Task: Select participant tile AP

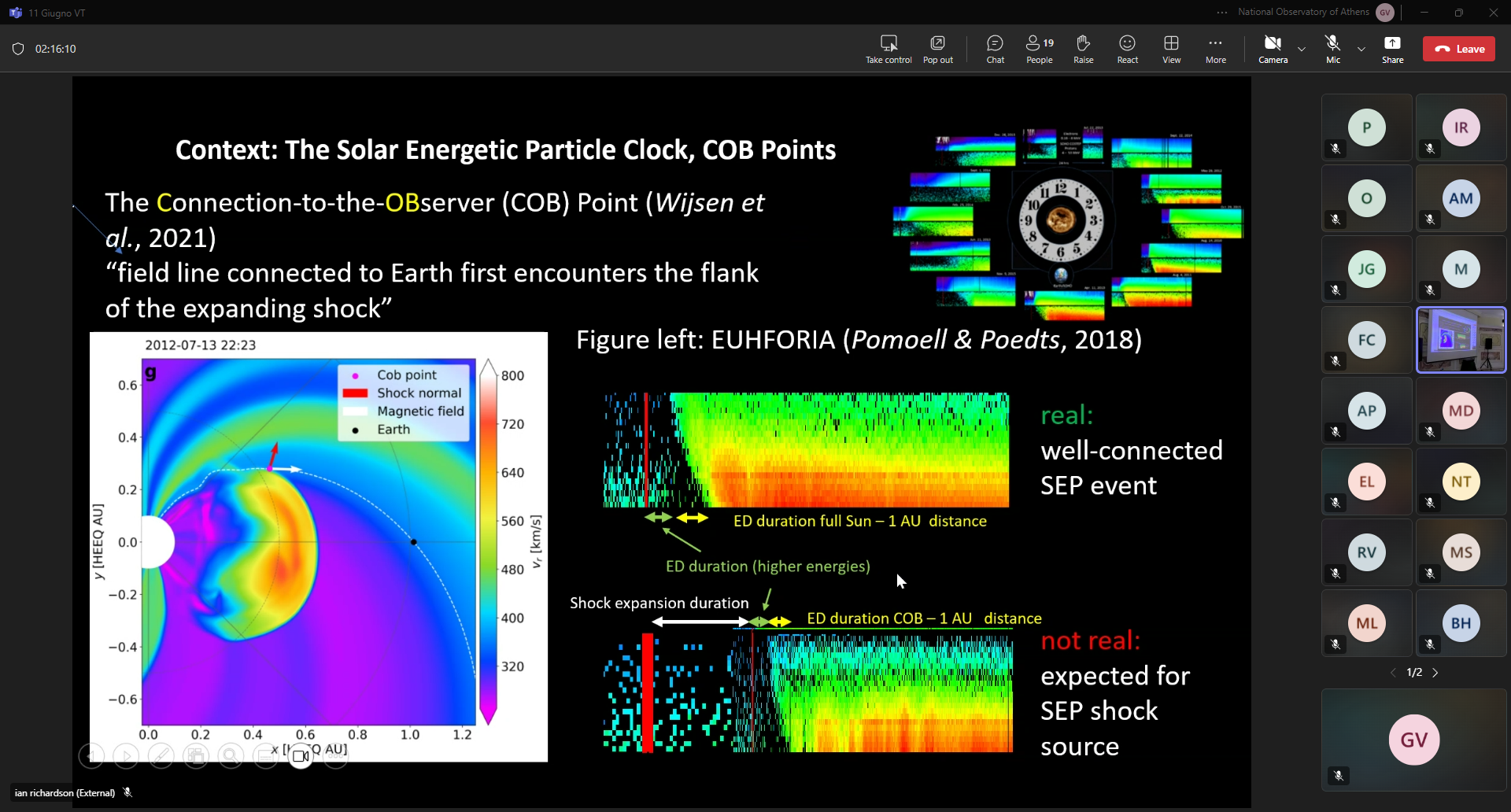Action: pyautogui.click(x=1367, y=411)
